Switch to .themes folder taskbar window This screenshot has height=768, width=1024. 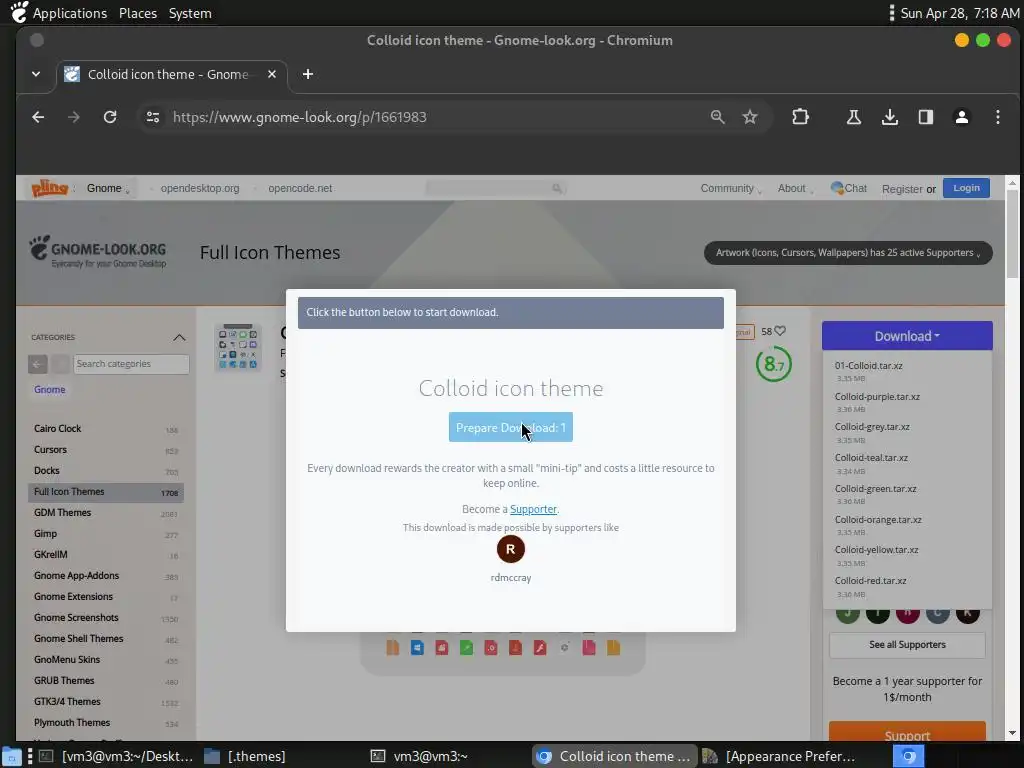click(245, 757)
